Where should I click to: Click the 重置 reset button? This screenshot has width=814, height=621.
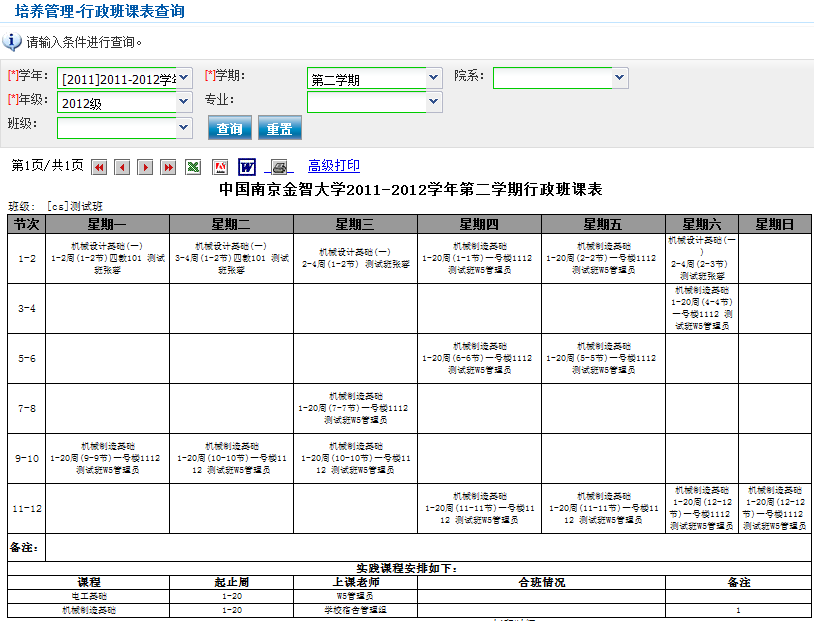(x=280, y=129)
